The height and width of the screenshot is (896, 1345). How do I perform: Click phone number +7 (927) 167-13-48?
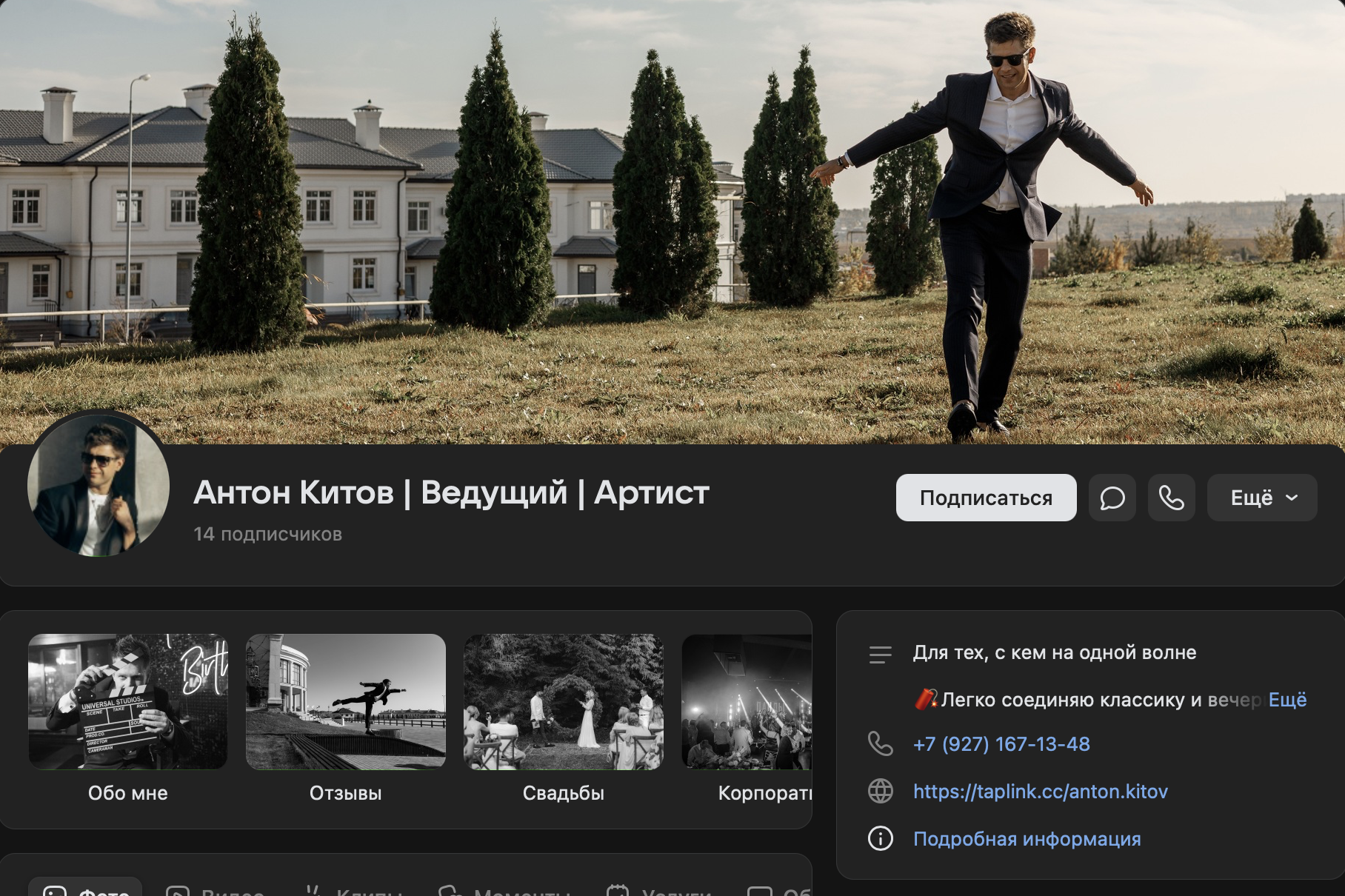1001,743
